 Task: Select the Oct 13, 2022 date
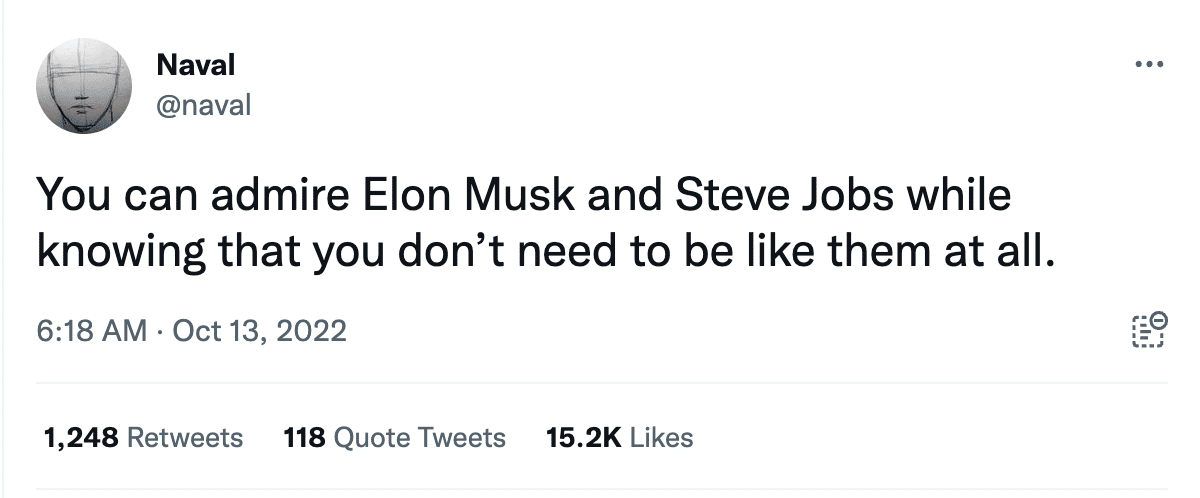click(x=260, y=330)
